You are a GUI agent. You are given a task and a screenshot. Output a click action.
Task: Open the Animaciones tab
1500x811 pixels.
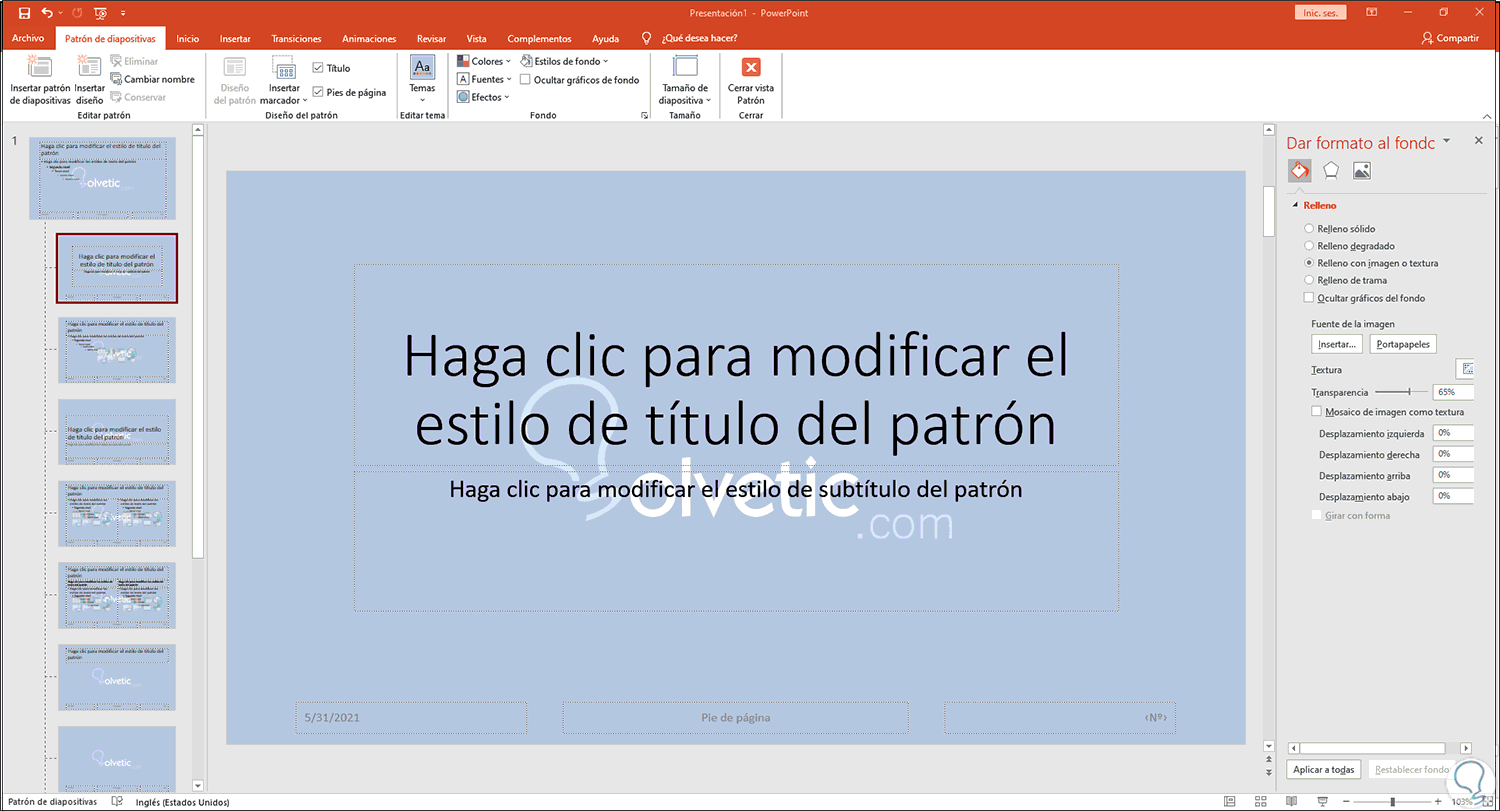369,39
